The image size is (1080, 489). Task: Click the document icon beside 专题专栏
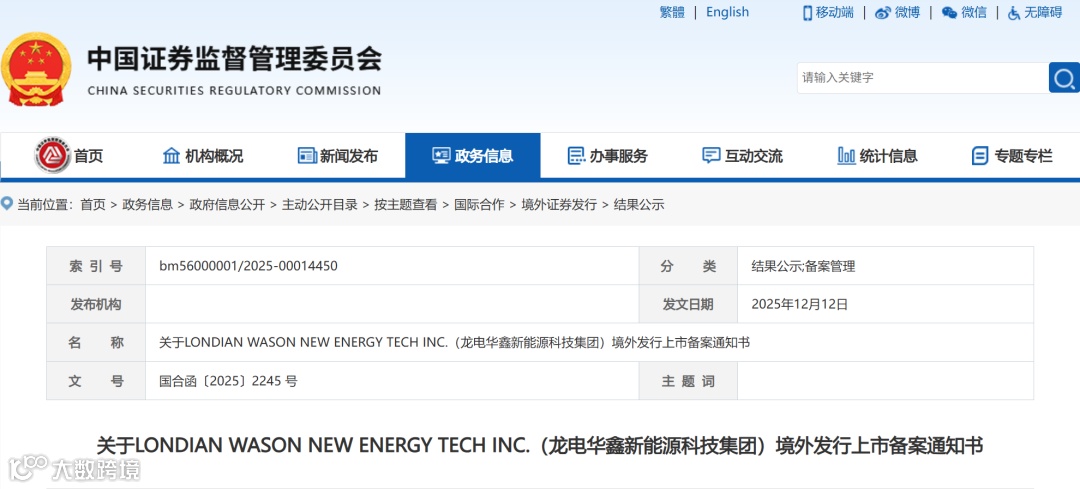(x=979, y=156)
